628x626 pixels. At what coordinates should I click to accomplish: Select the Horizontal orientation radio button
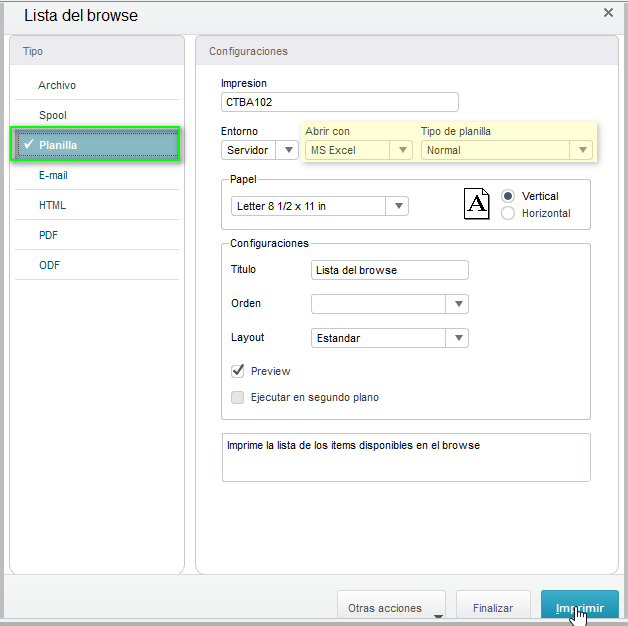[508, 213]
